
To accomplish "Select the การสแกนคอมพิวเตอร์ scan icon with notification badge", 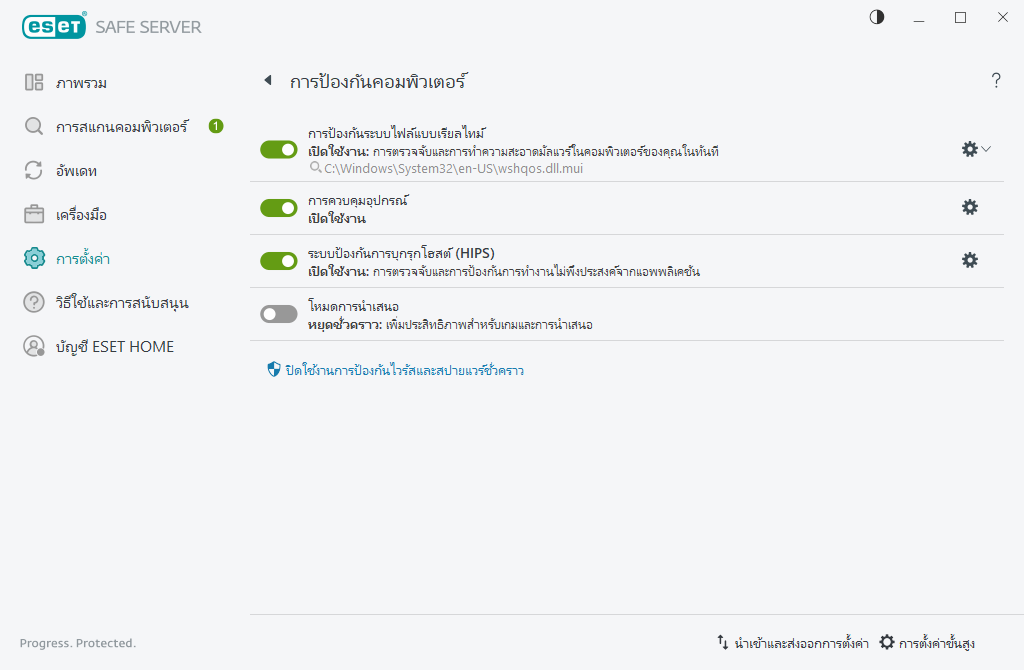I will point(33,126).
